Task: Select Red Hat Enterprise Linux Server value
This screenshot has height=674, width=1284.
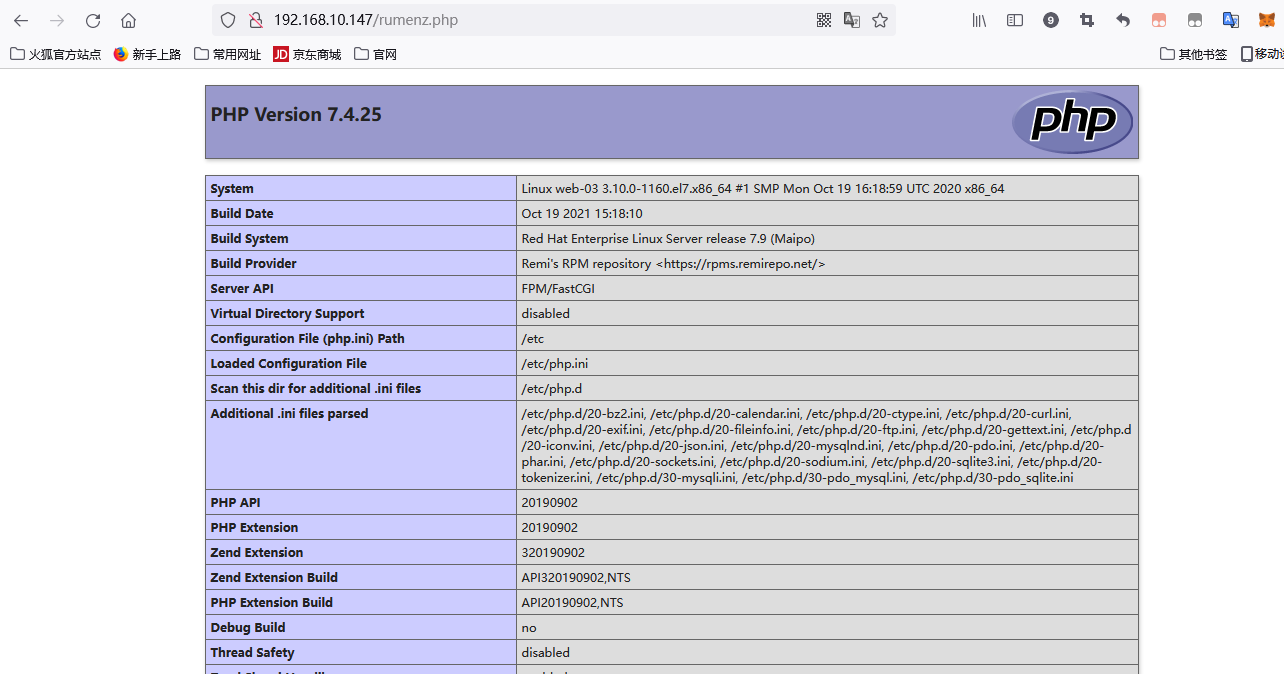Action: 668,238
